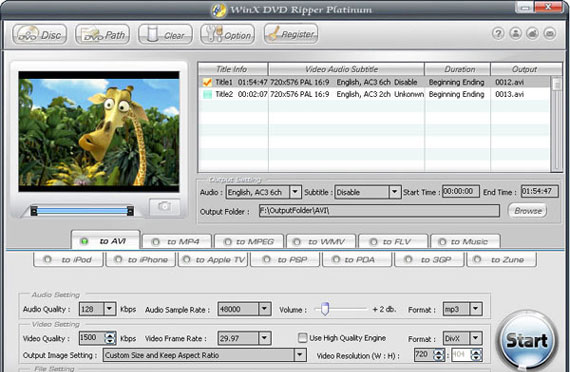Click Title2 duration 00:02:07

tap(253, 95)
